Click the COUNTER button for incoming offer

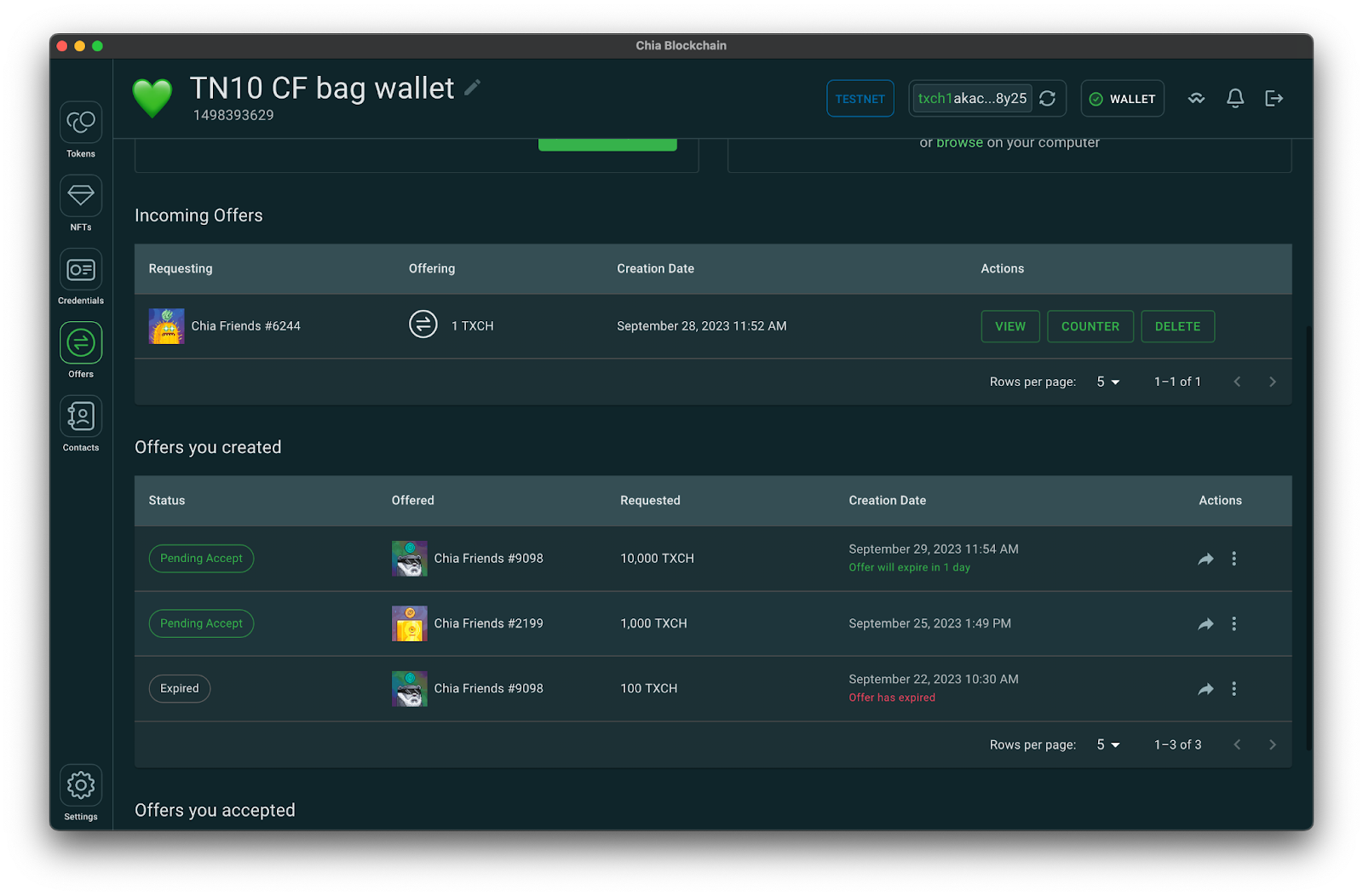tap(1090, 326)
